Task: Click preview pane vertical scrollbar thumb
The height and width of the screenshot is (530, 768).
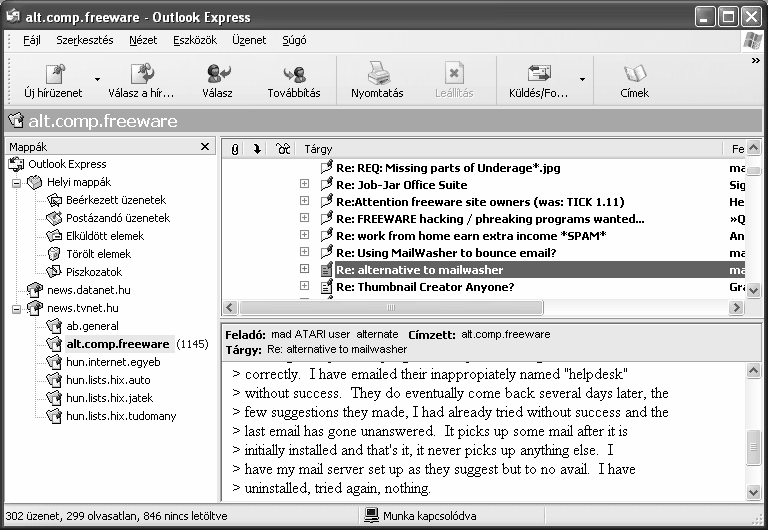Action: pos(753,447)
